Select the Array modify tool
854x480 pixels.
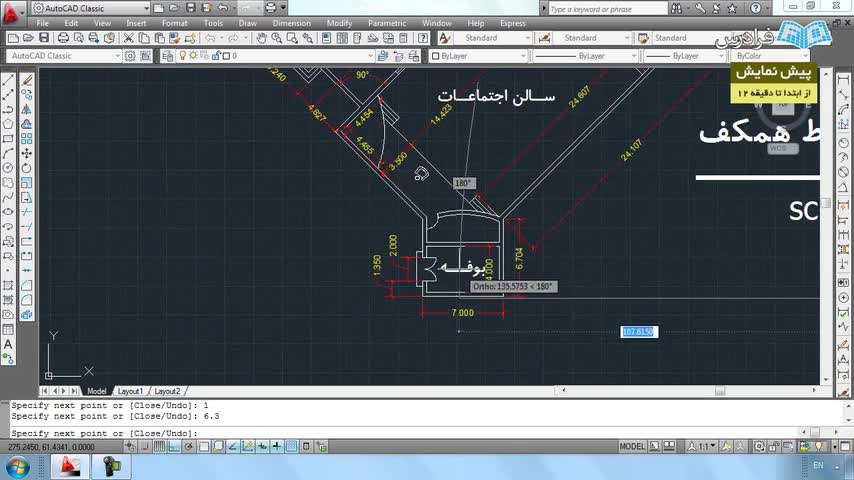pyautogui.click(x=26, y=139)
